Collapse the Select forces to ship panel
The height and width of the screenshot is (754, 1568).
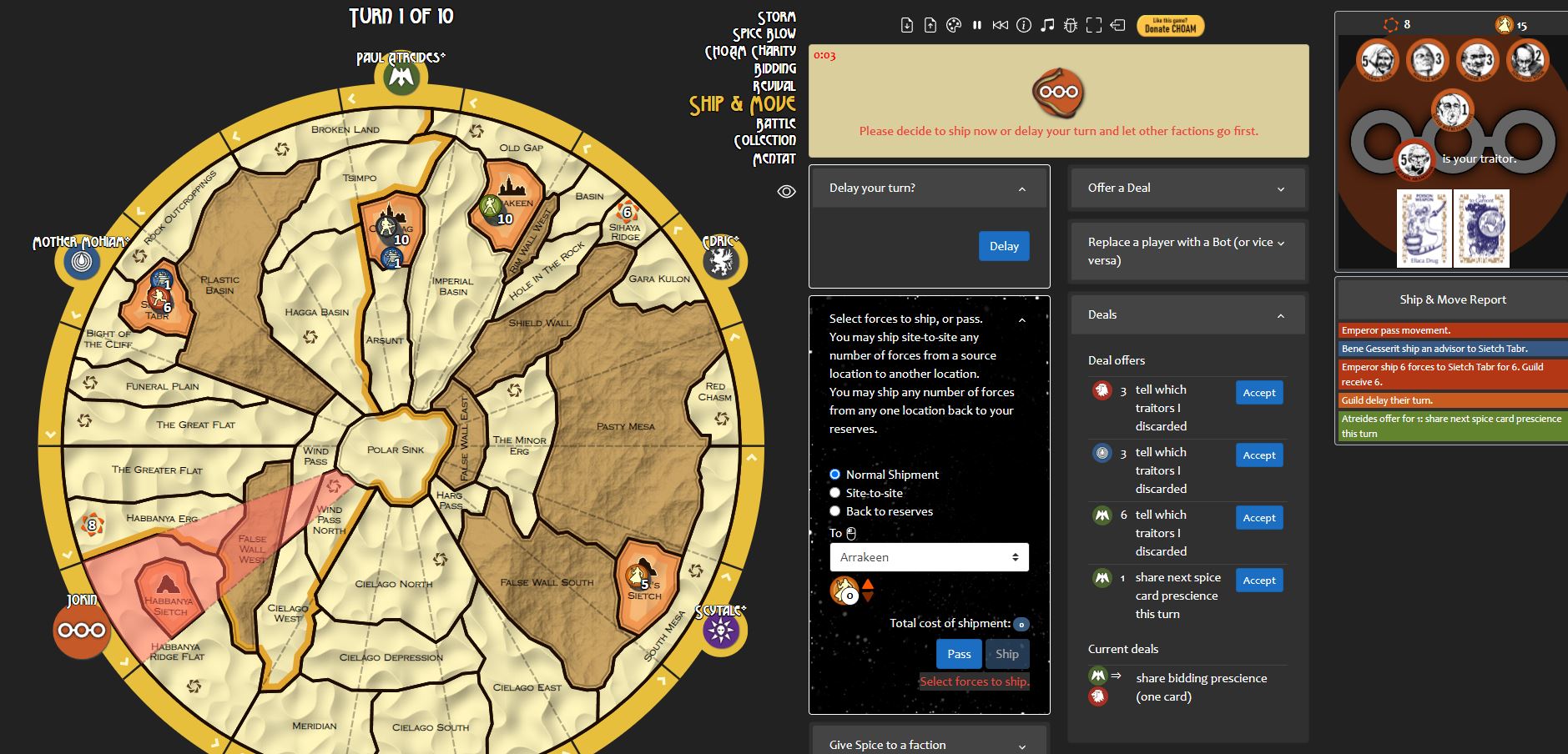(x=1021, y=320)
